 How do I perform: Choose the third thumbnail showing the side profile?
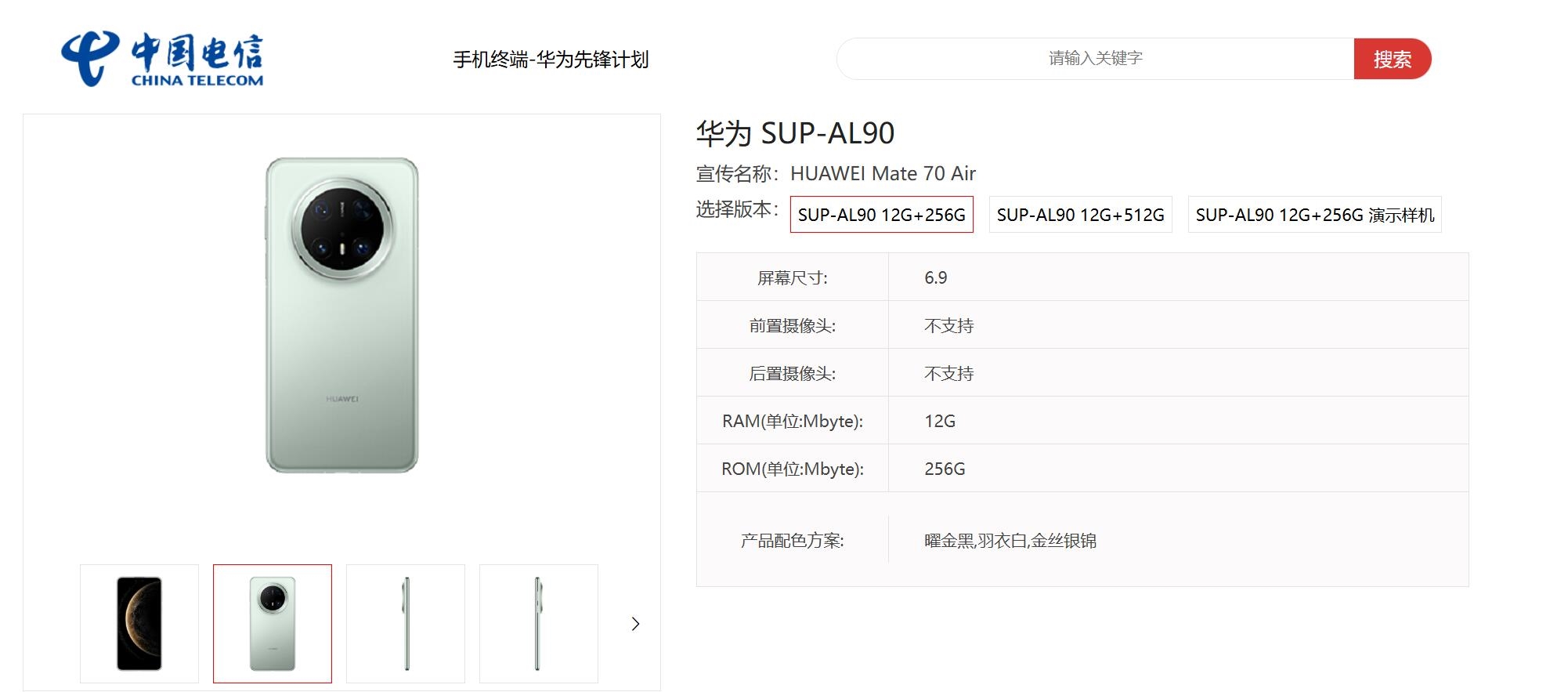click(x=406, y=624)
